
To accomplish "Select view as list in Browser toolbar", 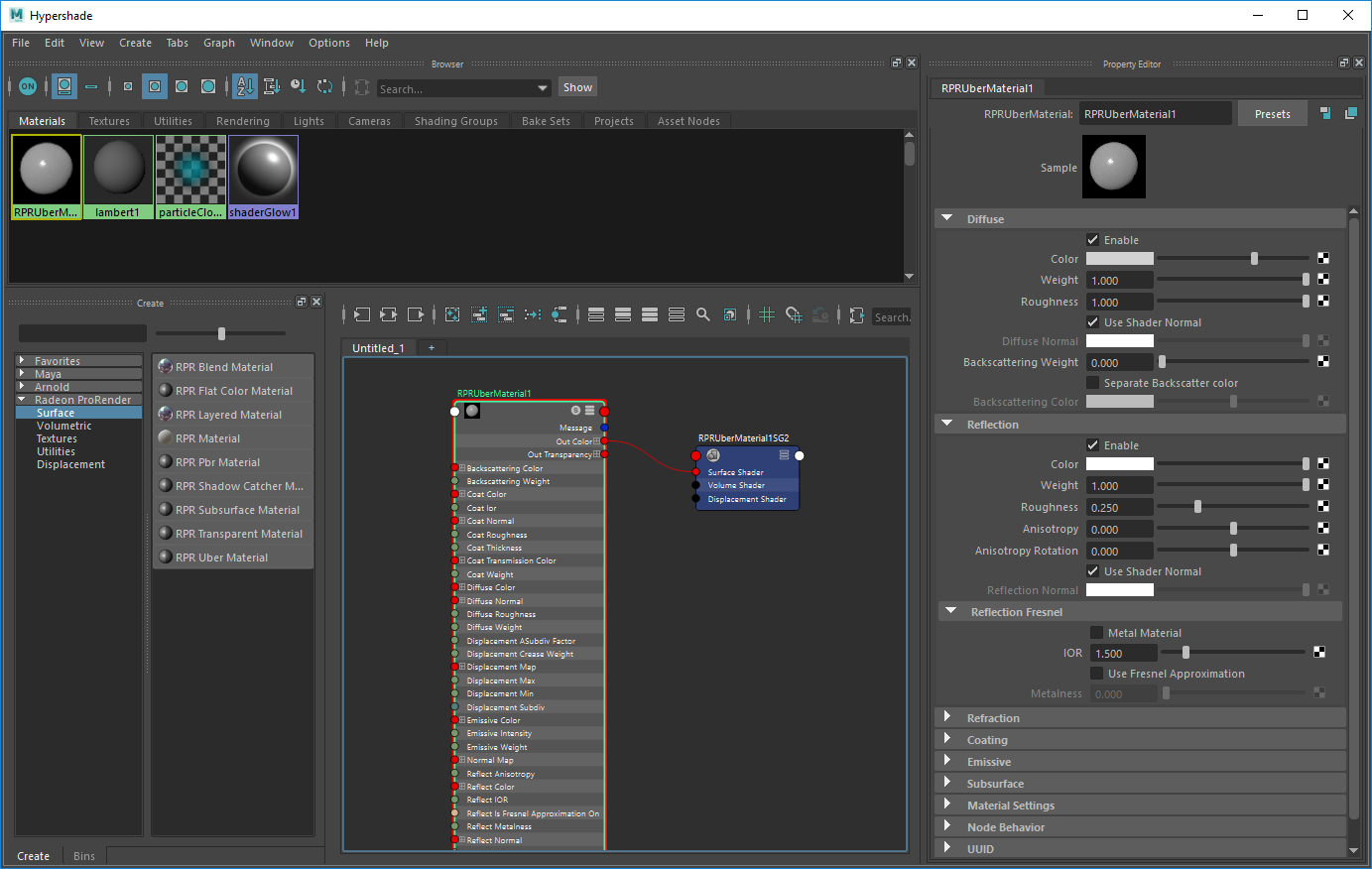I will [x=91, y=86].
